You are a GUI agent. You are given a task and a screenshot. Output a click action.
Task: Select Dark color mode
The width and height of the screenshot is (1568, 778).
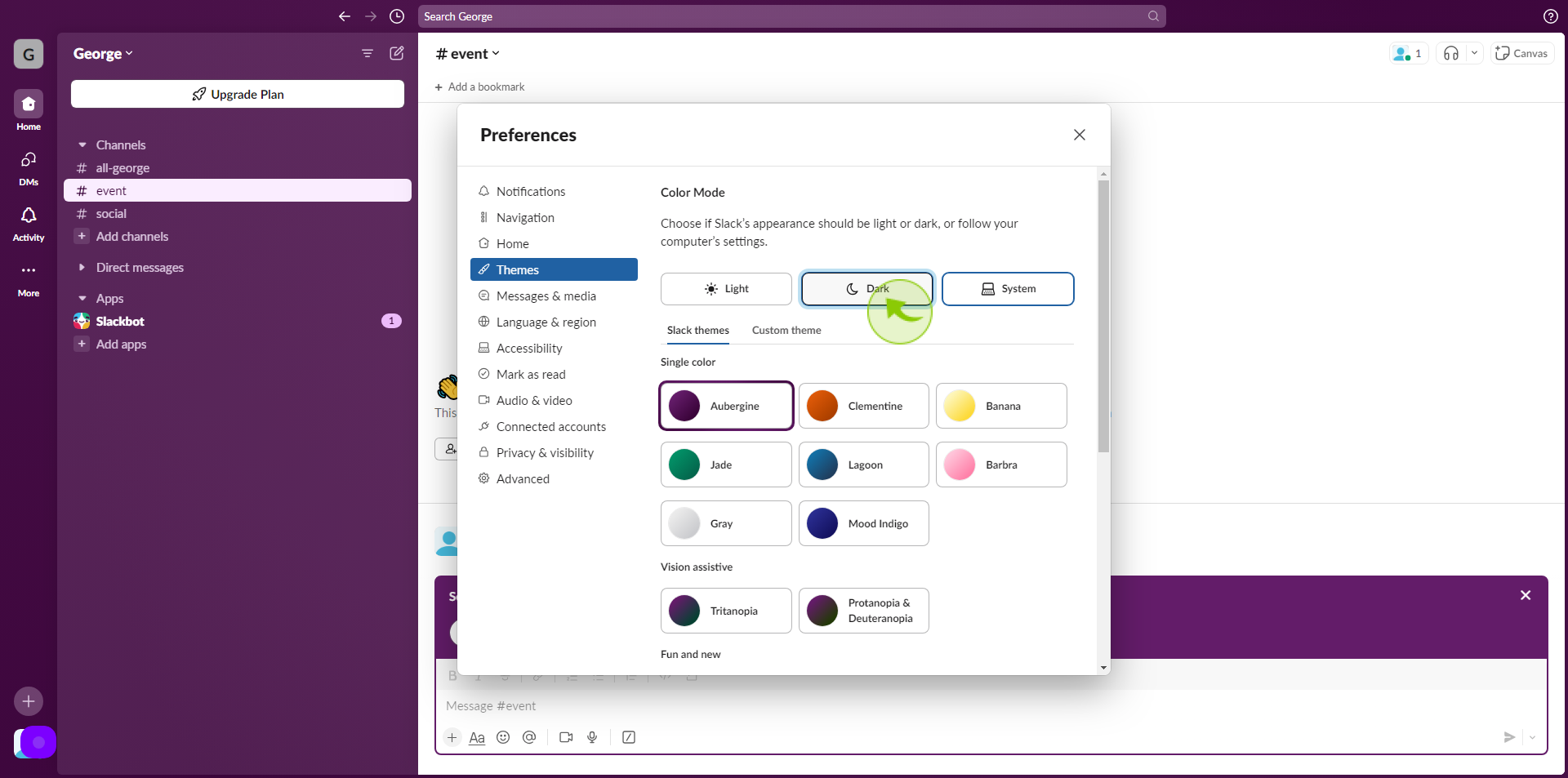tap(866, 289)
